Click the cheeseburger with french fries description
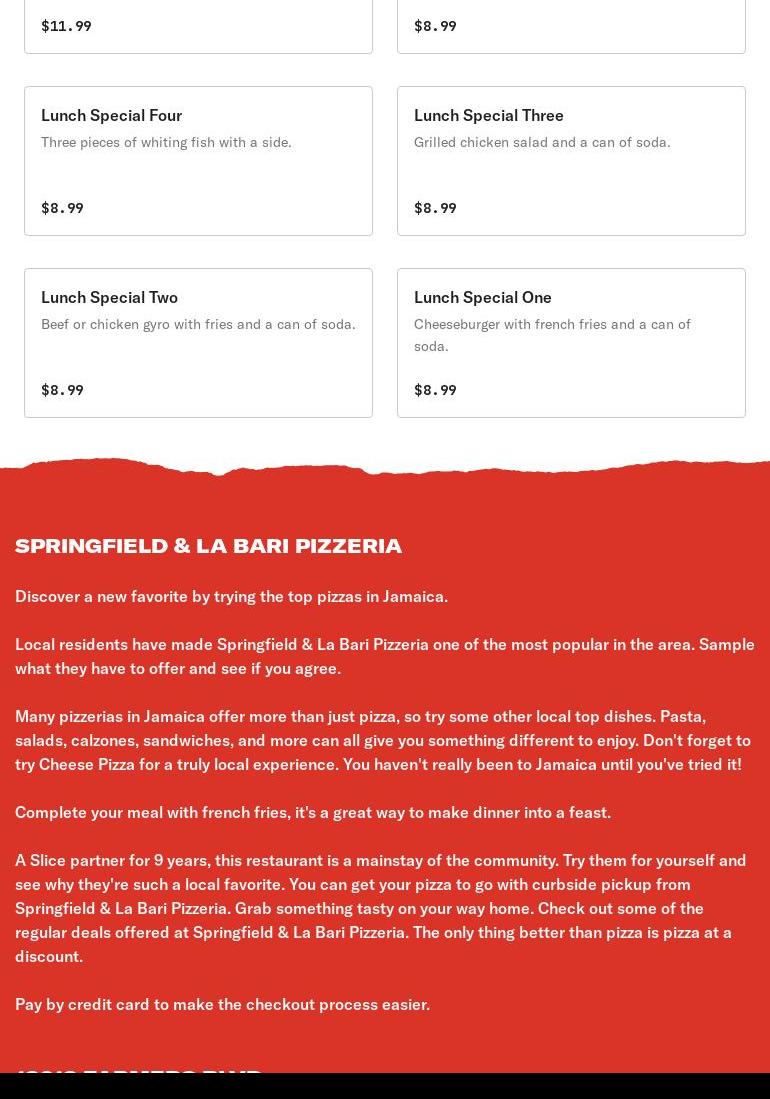 pyautogui.click(x=552, y=335)
